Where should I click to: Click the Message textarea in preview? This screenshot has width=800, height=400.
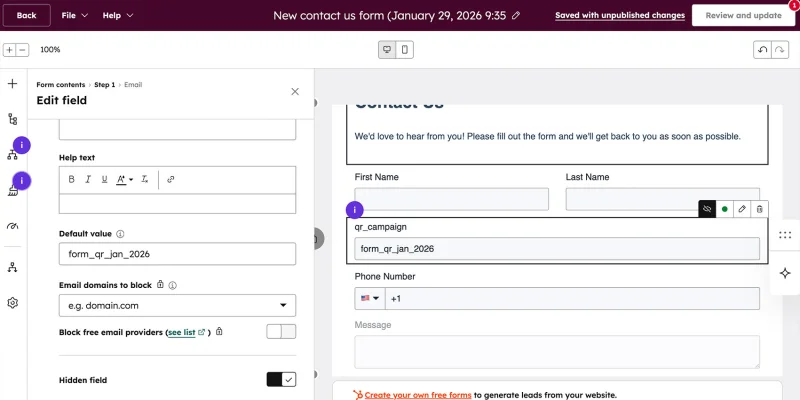point(557,352)
